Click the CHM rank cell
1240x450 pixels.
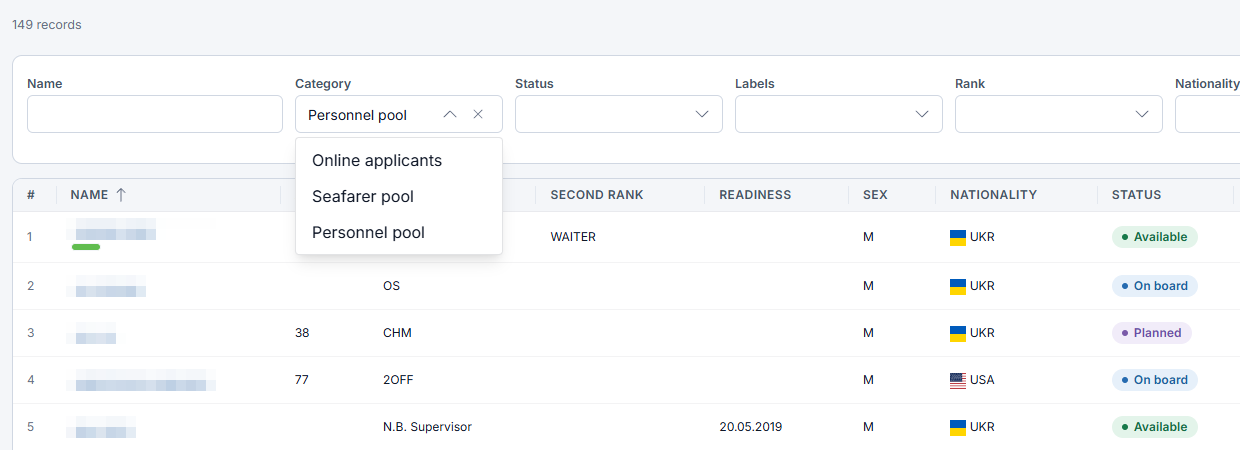[x=397, y=333]
